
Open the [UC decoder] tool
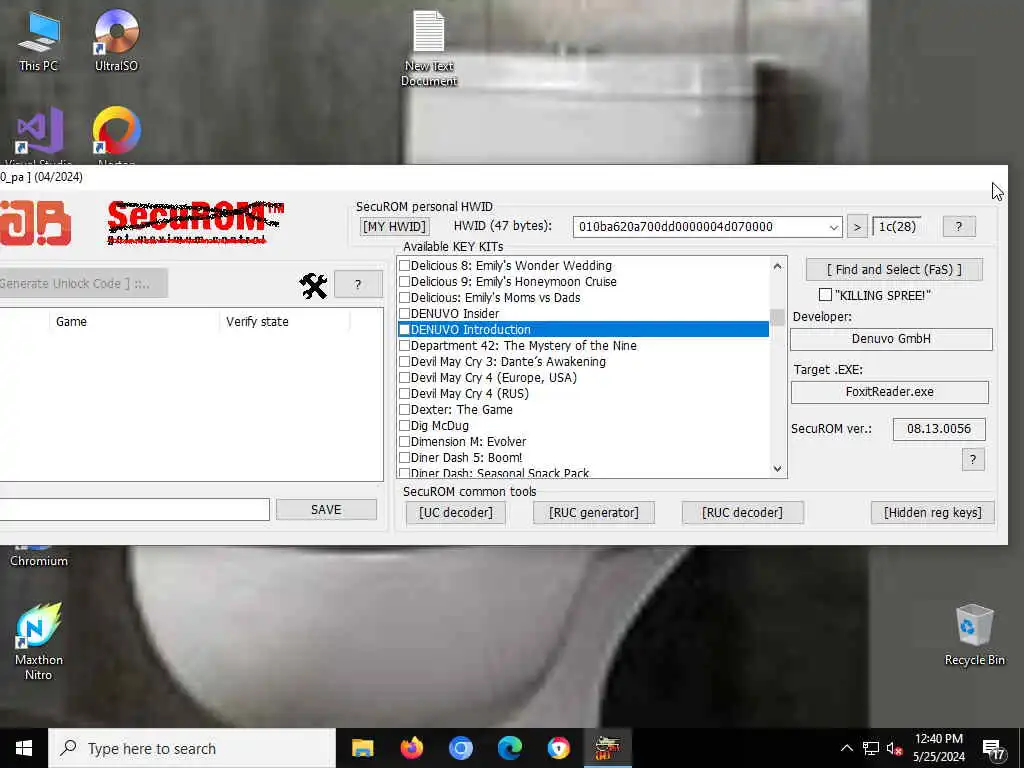(456, 513)
